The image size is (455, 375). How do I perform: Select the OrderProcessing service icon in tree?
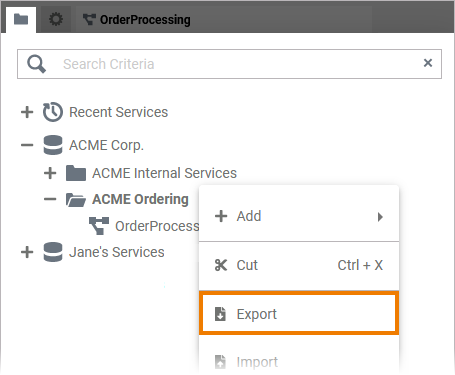point(99,226)
